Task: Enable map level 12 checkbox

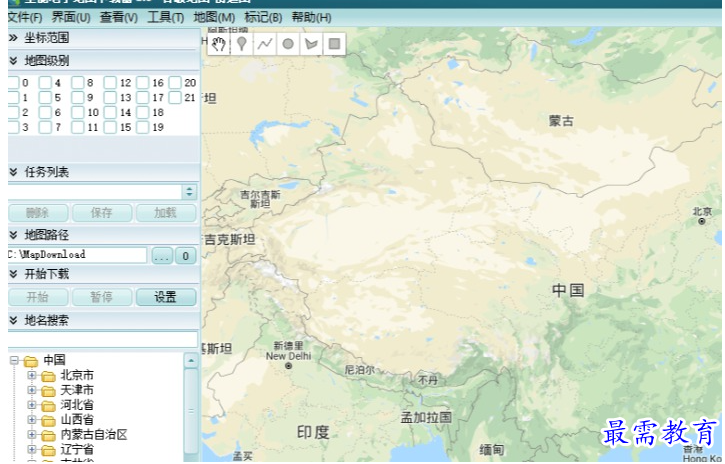Action: click(x=110, y=83)
